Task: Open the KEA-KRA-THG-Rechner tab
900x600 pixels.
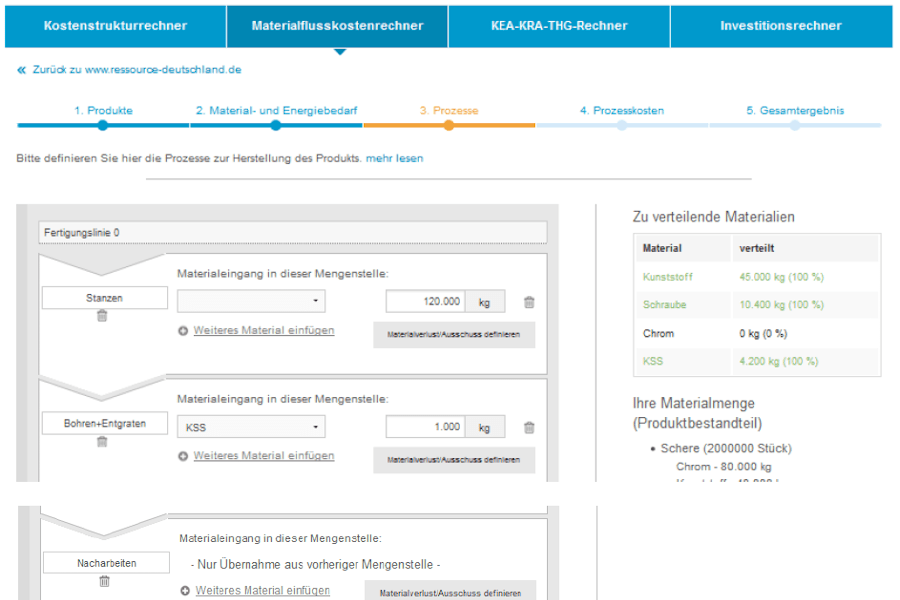Action: point(559,25)
